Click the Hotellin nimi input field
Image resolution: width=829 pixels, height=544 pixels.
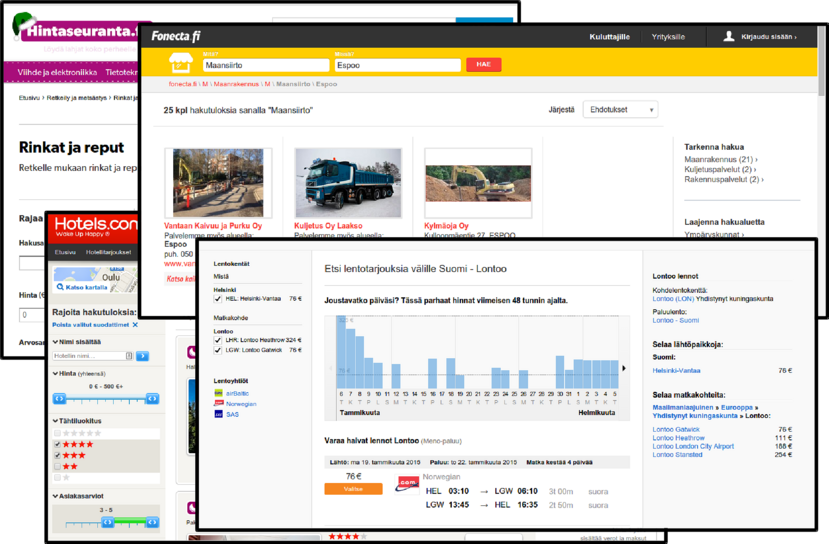point(93,356)
